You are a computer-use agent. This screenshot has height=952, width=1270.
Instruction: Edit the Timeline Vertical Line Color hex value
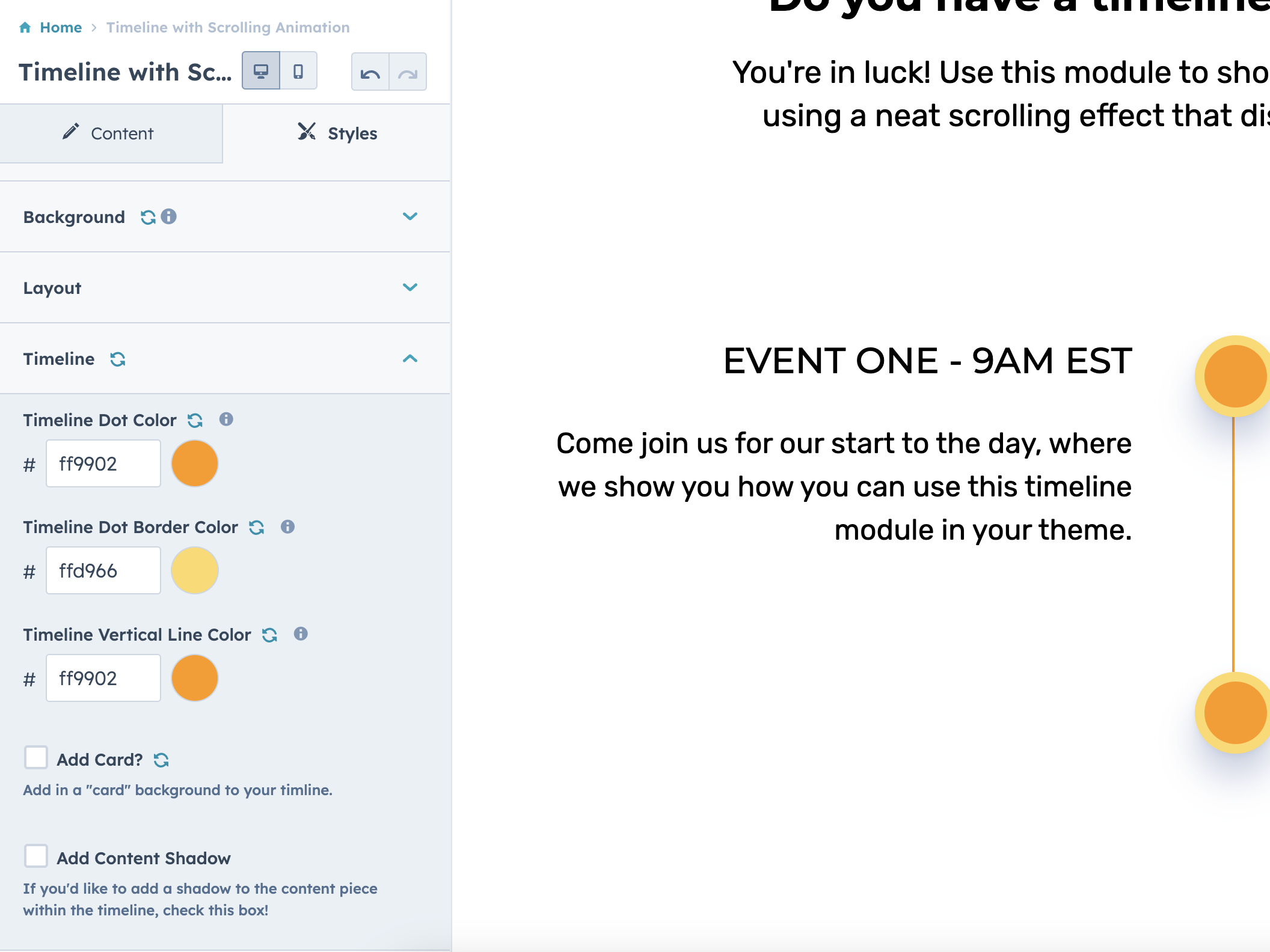102,678
